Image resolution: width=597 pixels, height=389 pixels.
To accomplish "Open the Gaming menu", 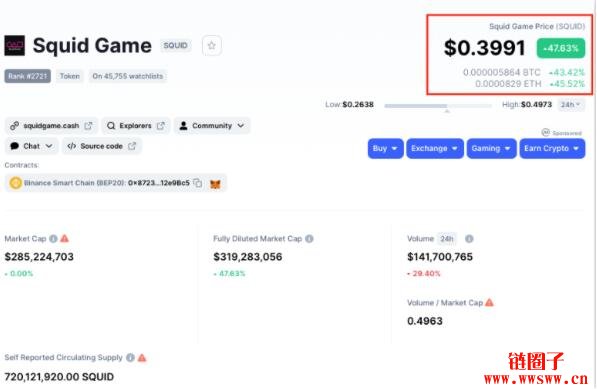I will [x=491, y=148].
